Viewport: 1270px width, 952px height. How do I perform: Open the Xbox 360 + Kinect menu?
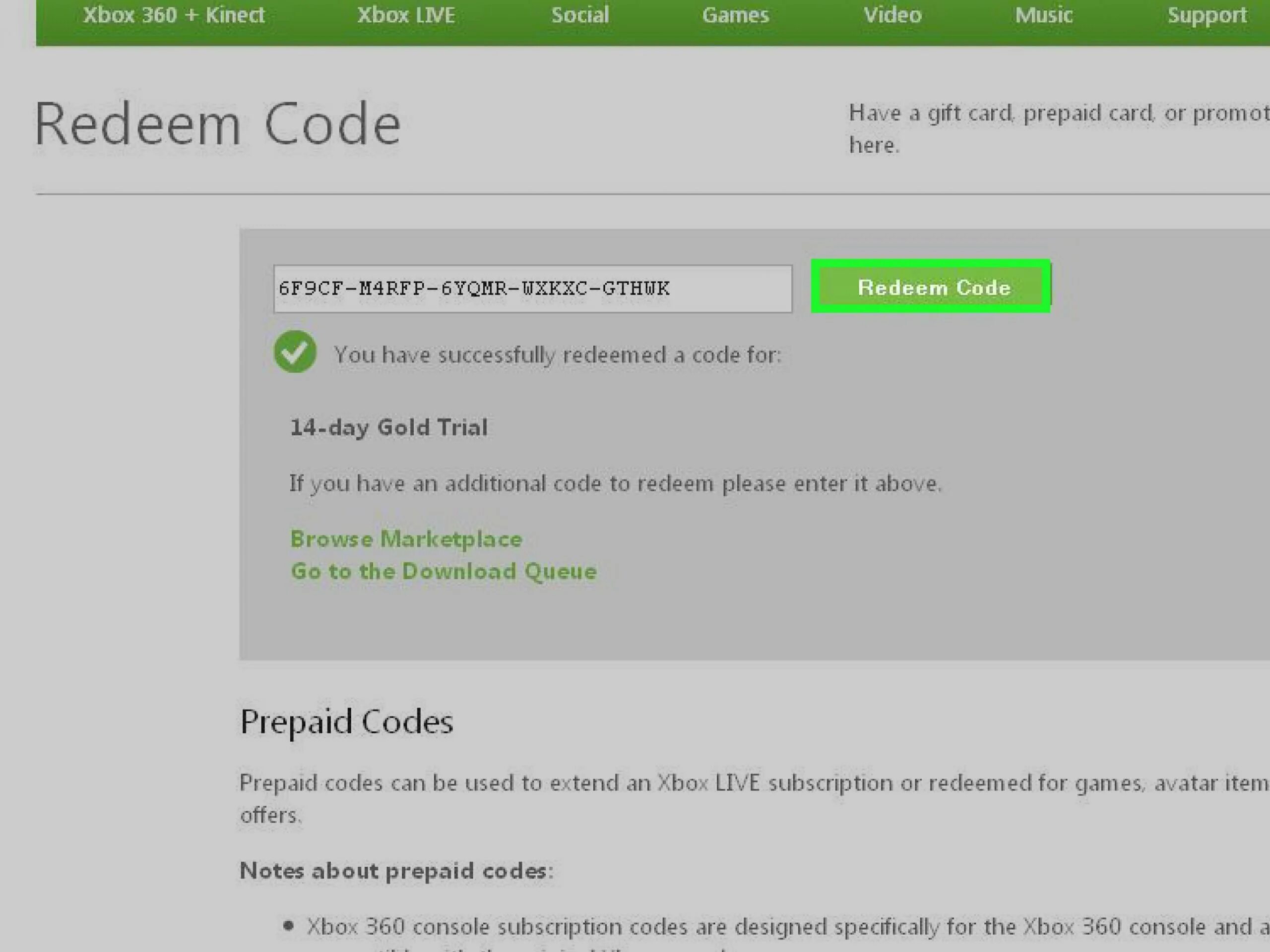pyautogui.click(x=174, y=15)
